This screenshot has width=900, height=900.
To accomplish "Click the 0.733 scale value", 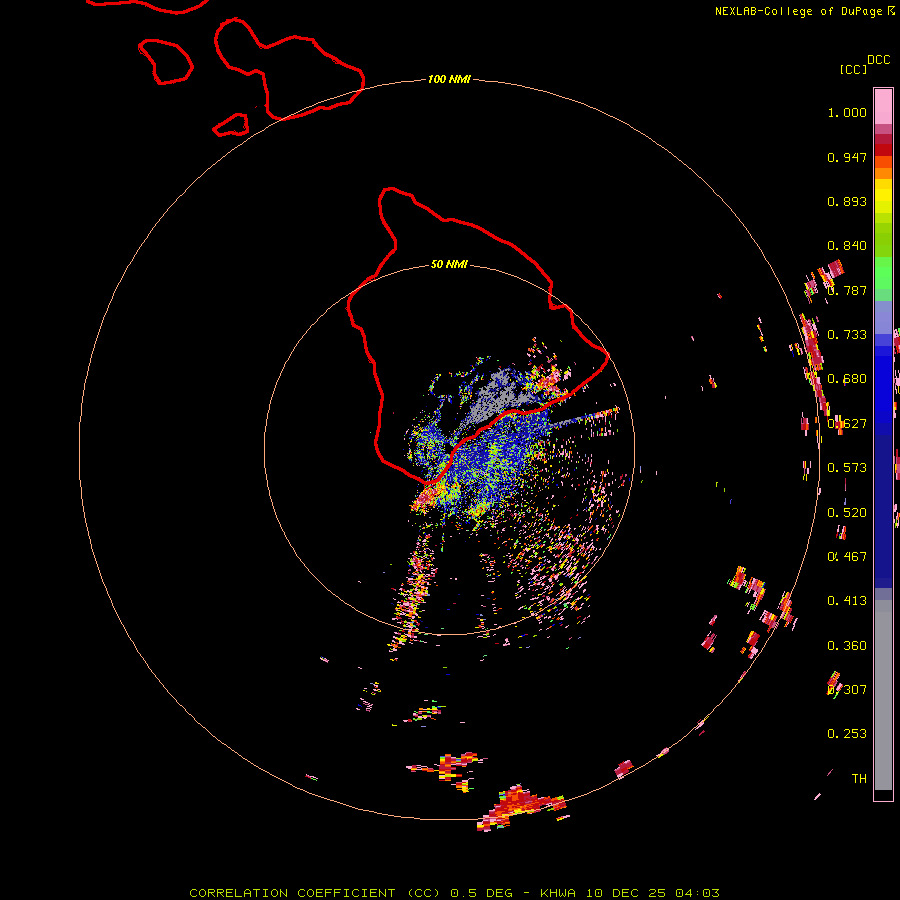I will tap(847, 335).
